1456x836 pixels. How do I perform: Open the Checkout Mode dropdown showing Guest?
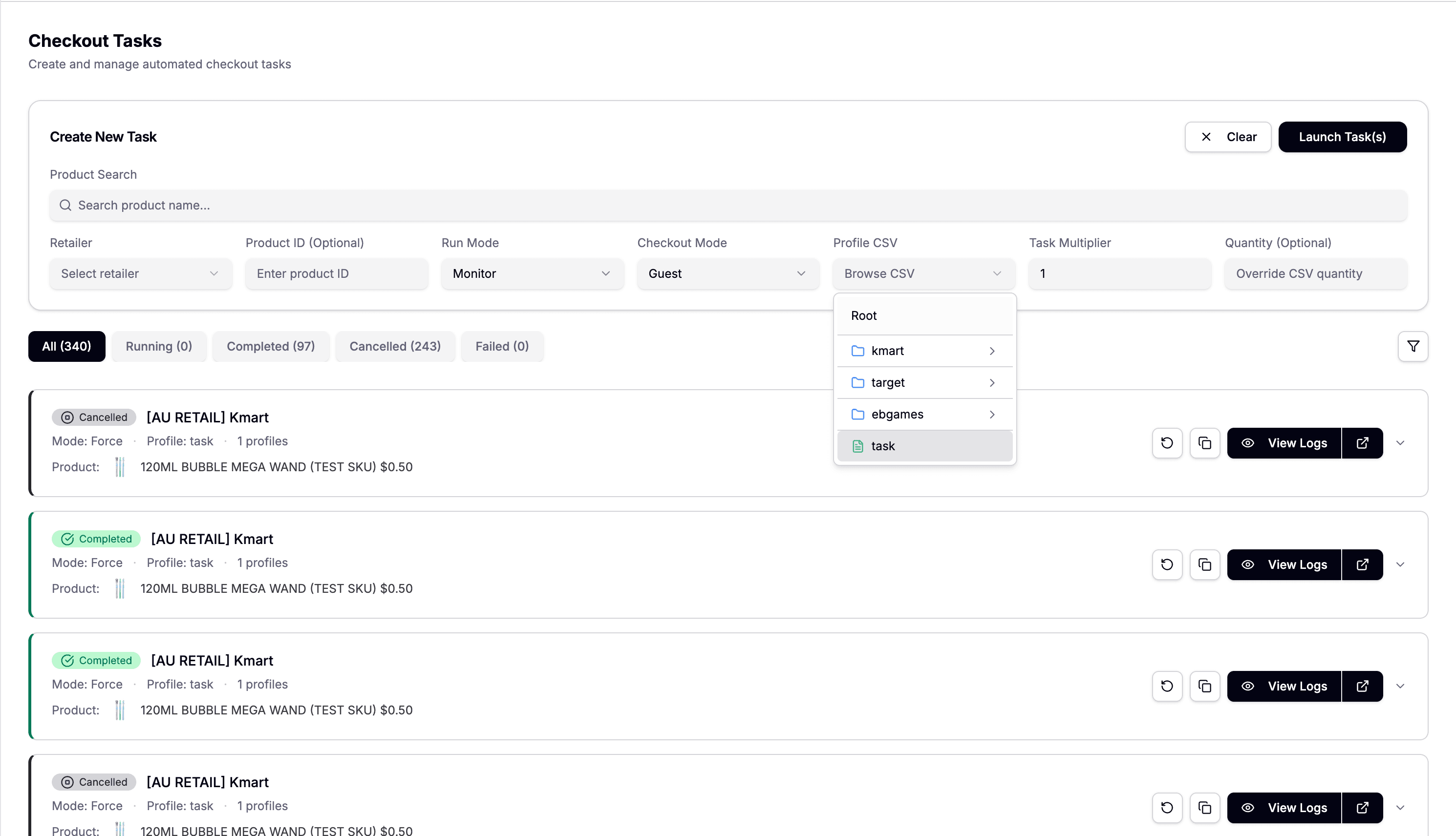[728, 274]
